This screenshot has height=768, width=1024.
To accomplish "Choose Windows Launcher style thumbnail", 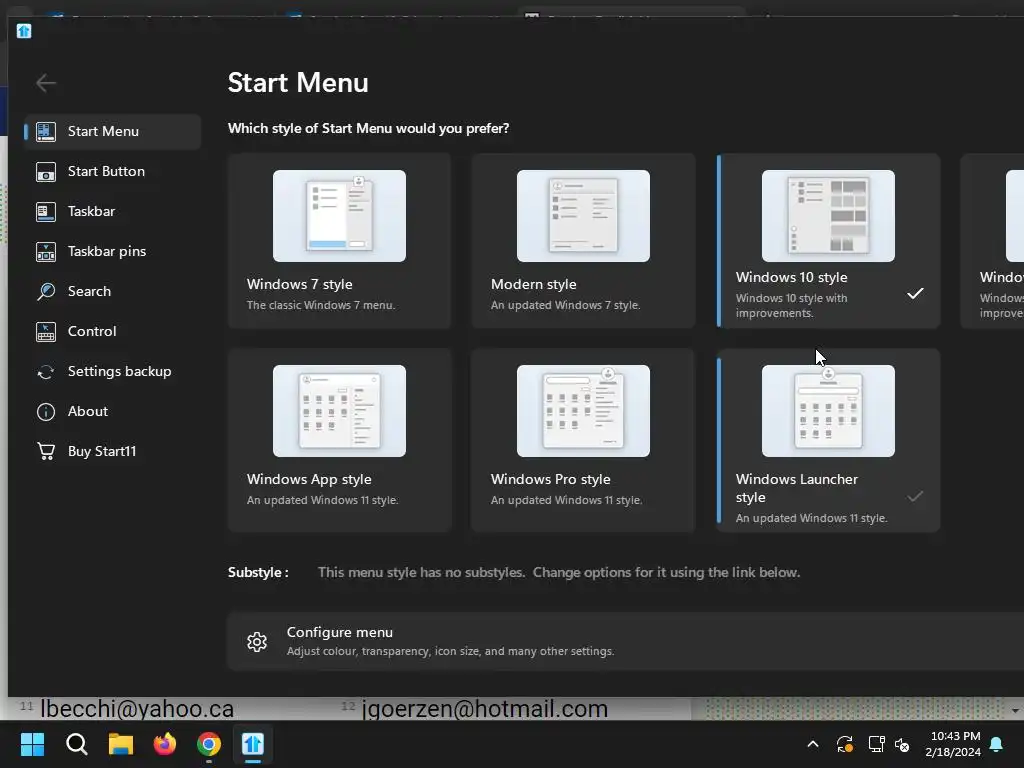I will click(828, 411).
